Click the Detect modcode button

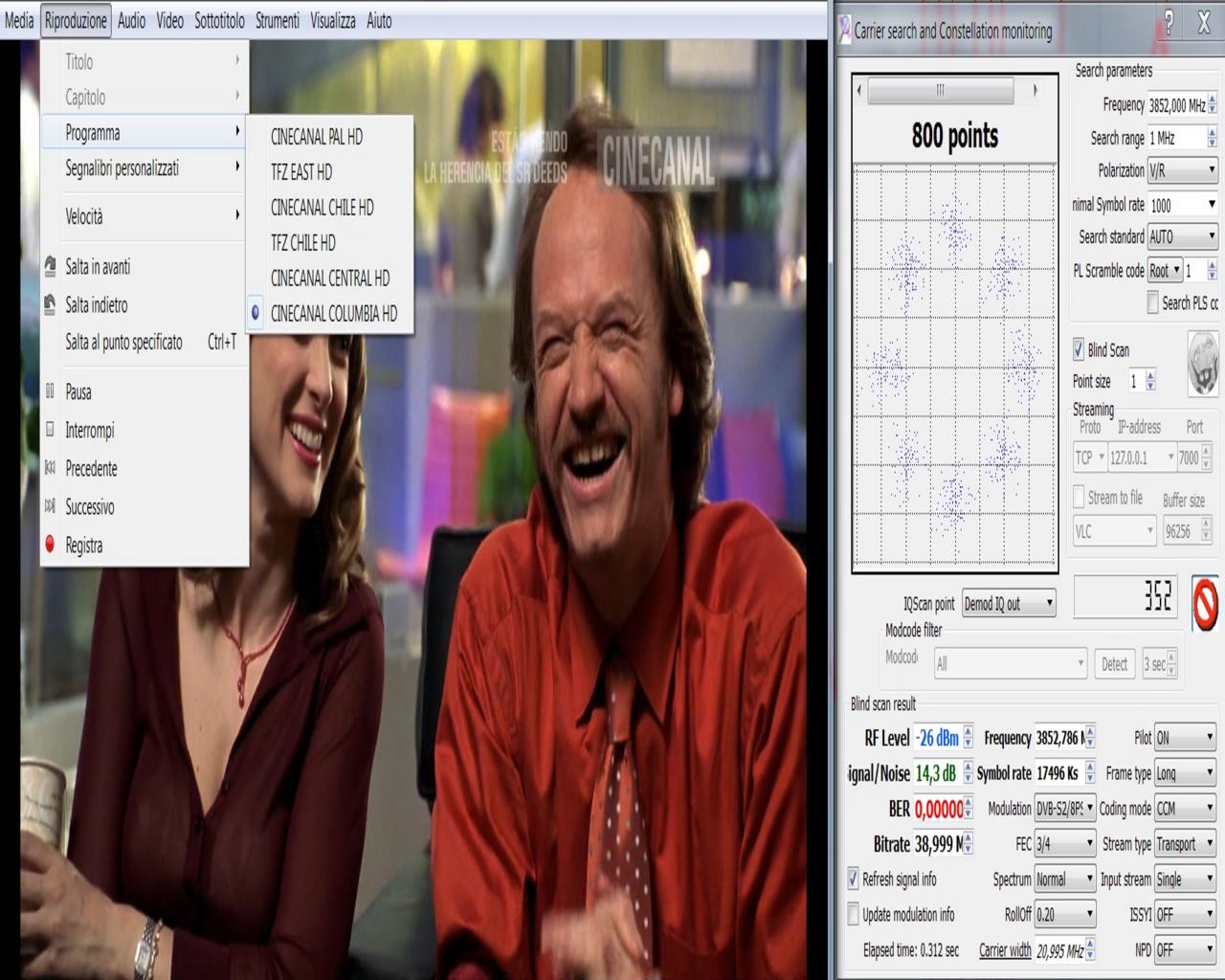1114,663
